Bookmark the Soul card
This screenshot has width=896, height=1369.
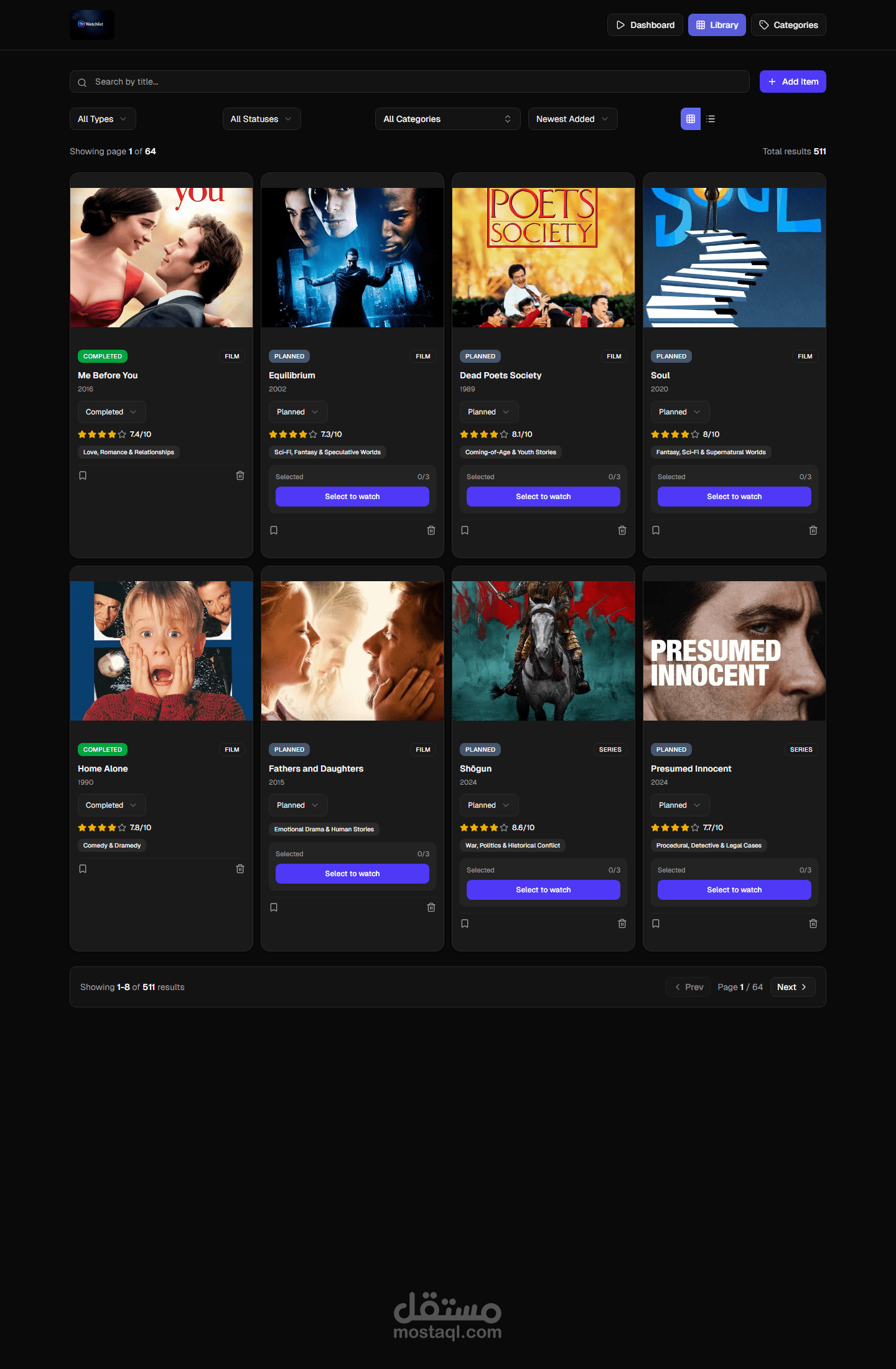tap(656, 530)
